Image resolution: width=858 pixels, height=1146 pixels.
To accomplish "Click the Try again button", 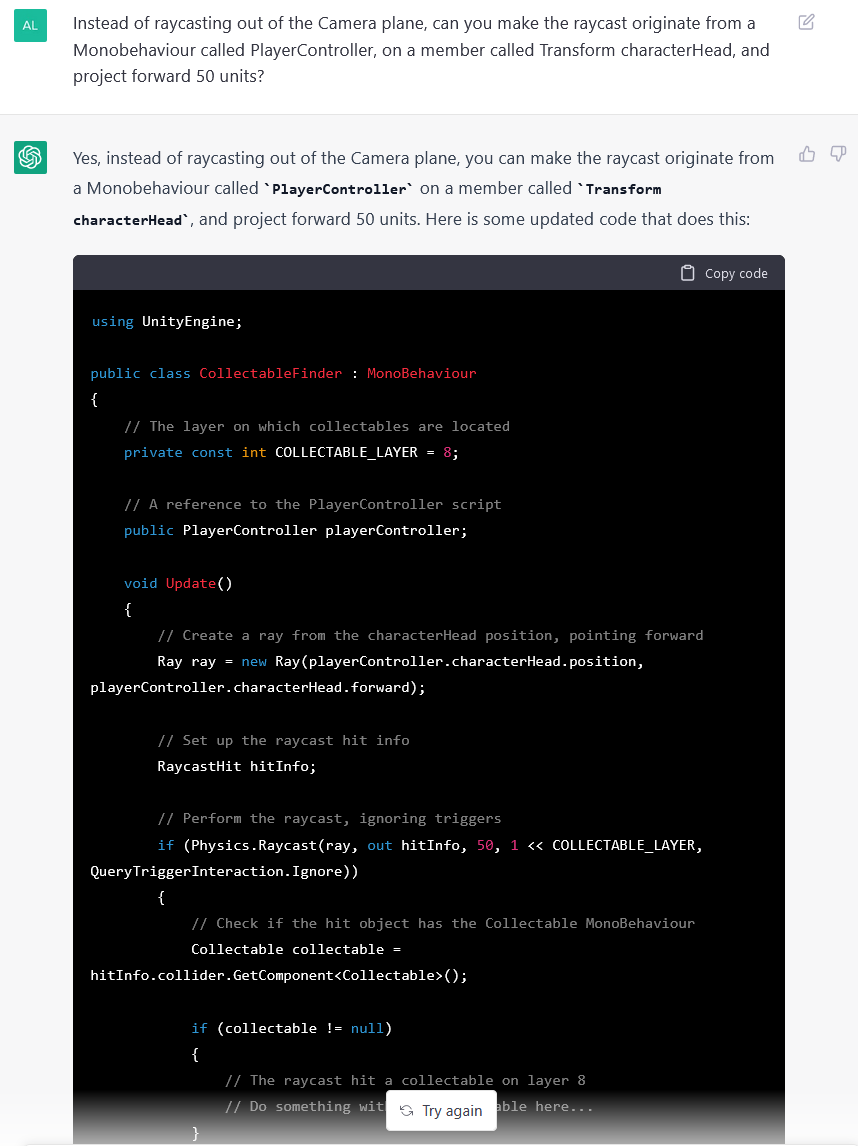I will click(x=441, y=1110).
